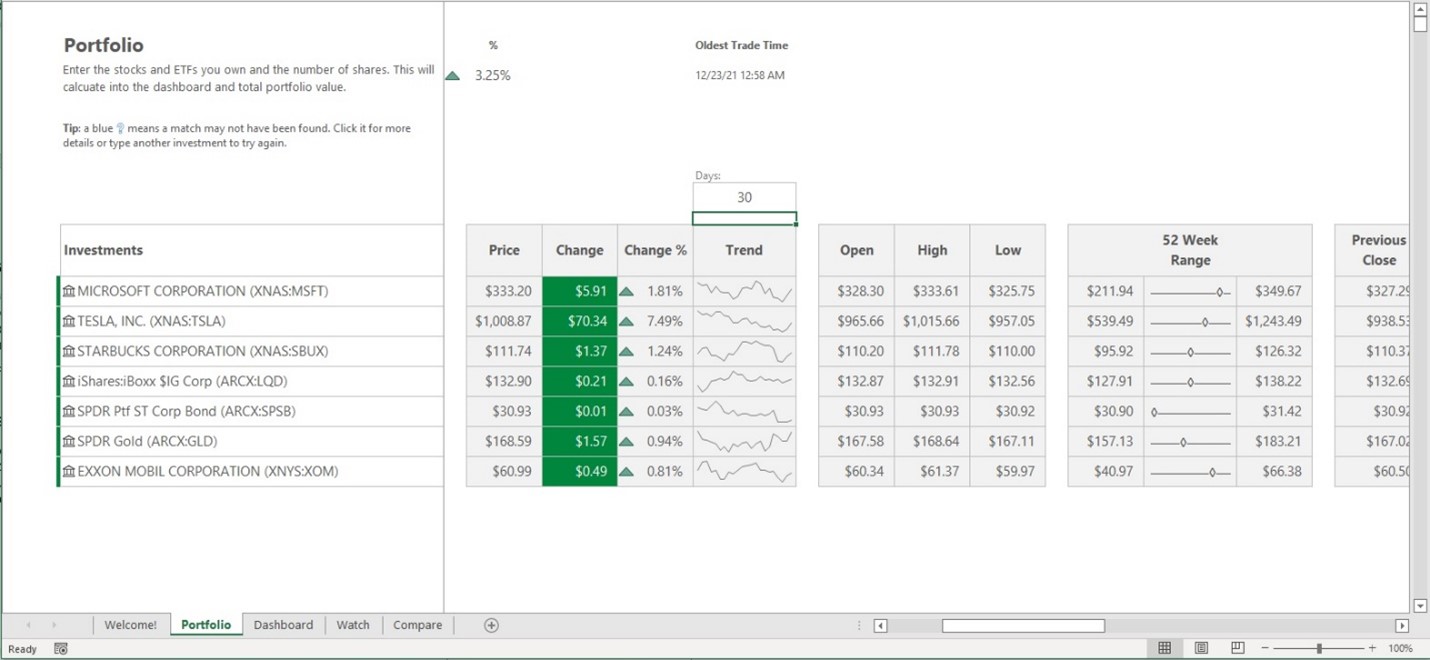This screenshot has height=660, width=1430.
Task: Open the Compare sheet tab
Action: tap(417, 624)
